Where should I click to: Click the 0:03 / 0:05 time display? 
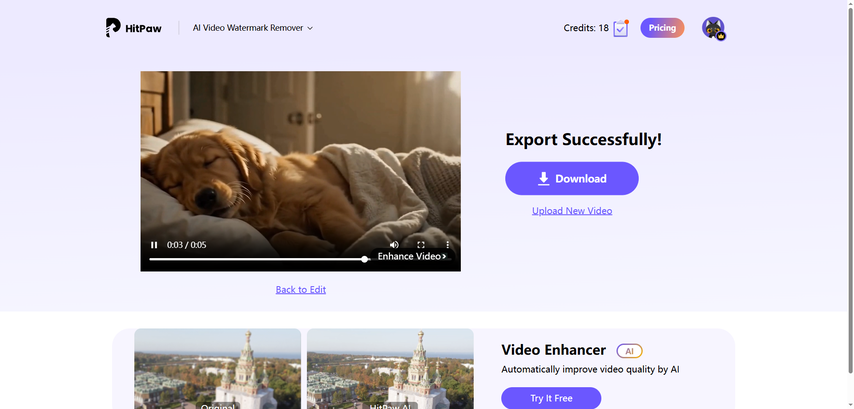pyautogui.click(x=186, y=245)
